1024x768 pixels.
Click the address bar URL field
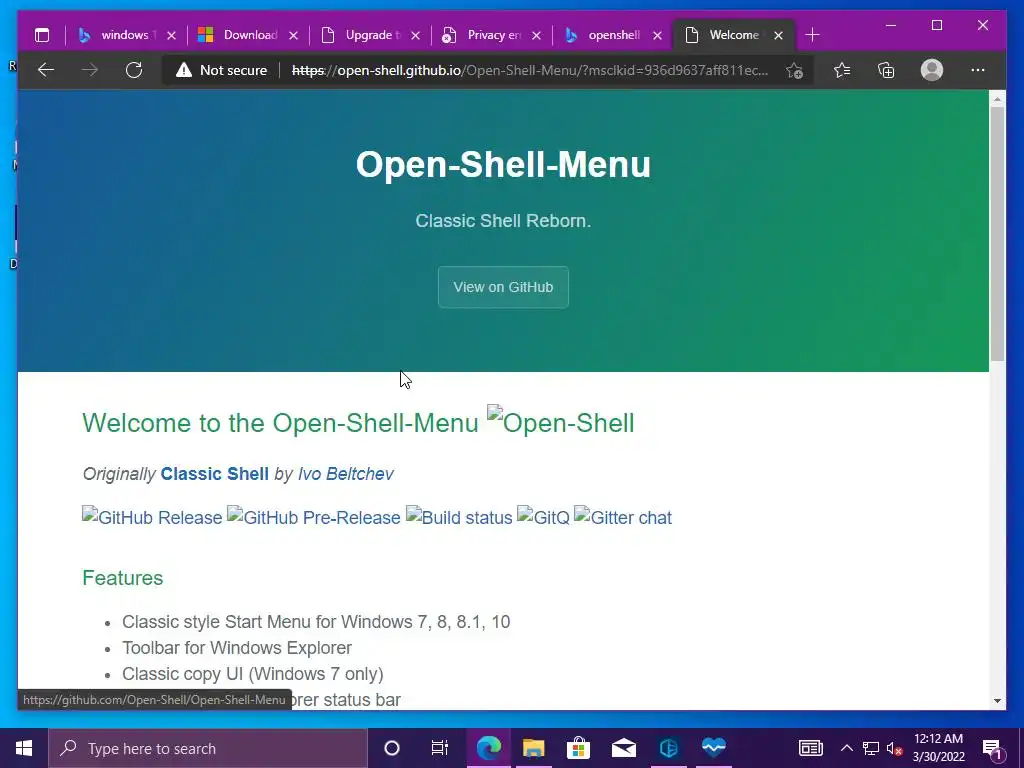coord(530,70)
